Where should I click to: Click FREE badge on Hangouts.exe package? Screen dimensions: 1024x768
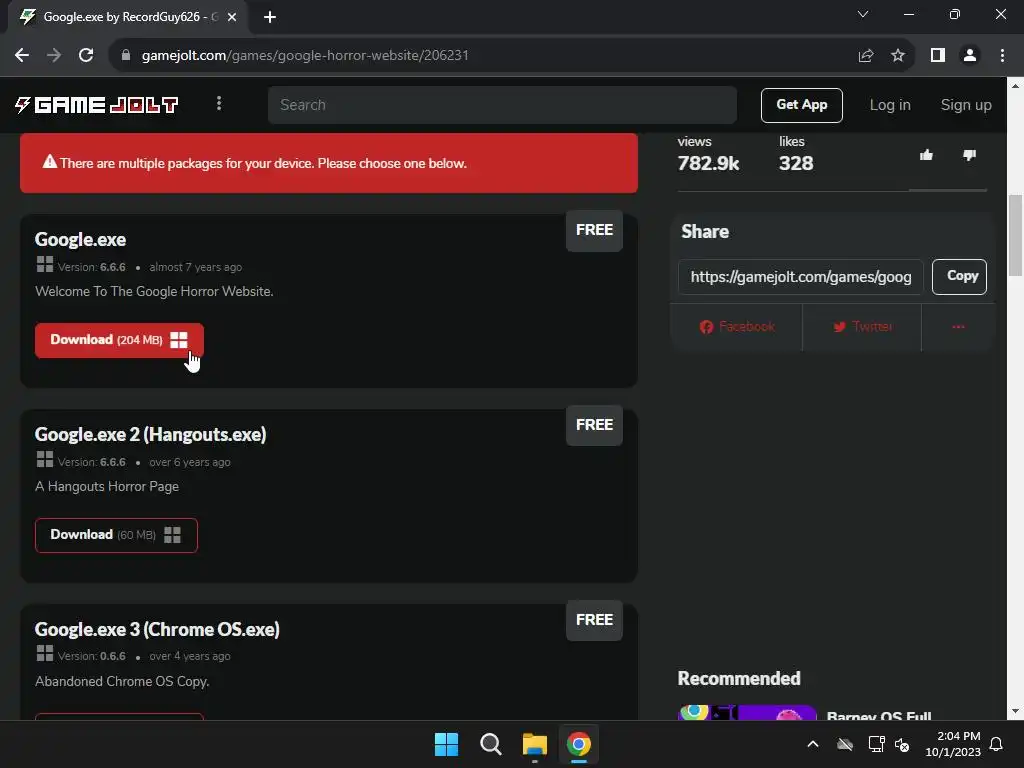(594, 425)
